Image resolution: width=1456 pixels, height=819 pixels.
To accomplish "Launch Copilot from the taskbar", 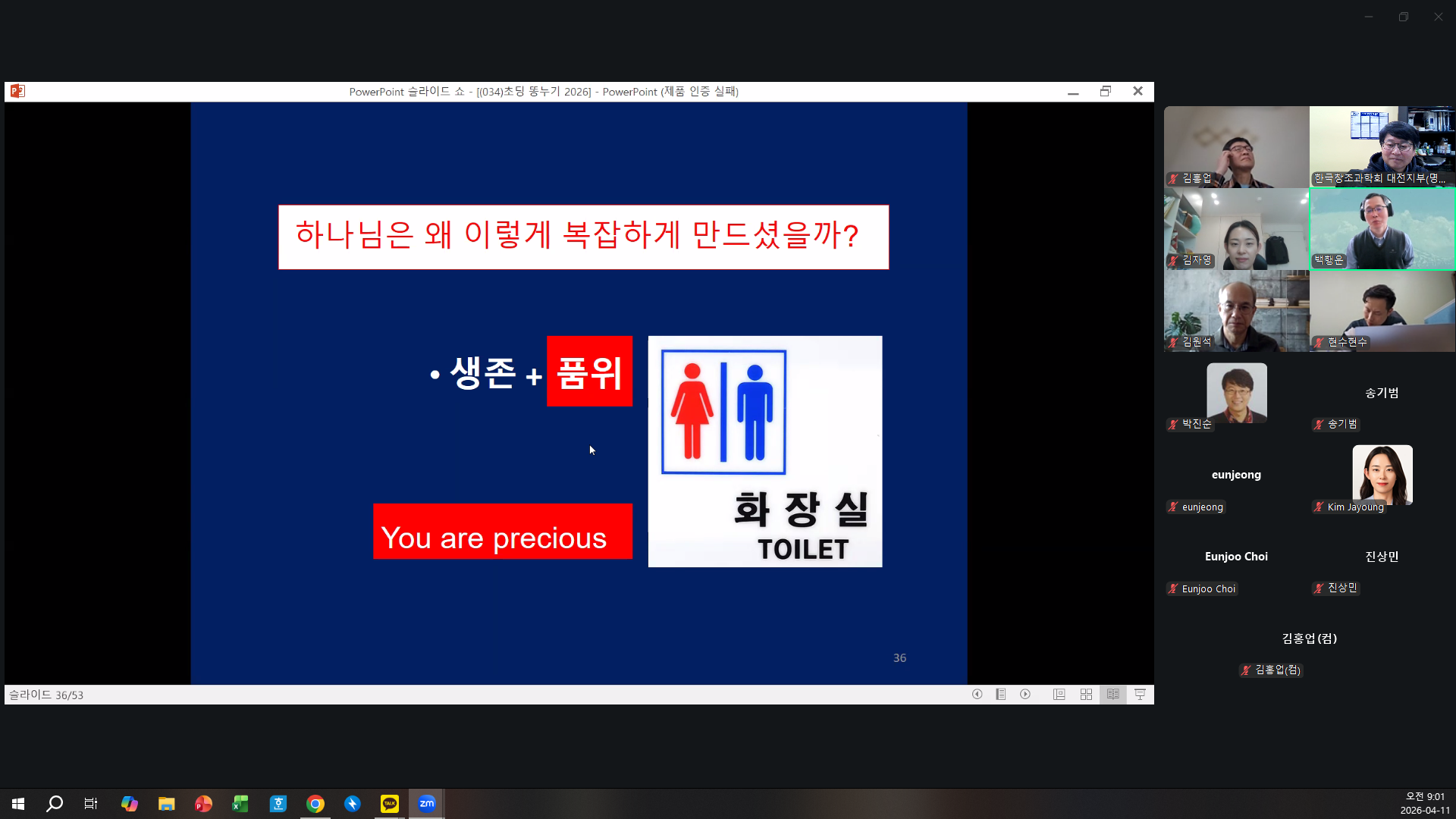I will click(x=130, y=804).
